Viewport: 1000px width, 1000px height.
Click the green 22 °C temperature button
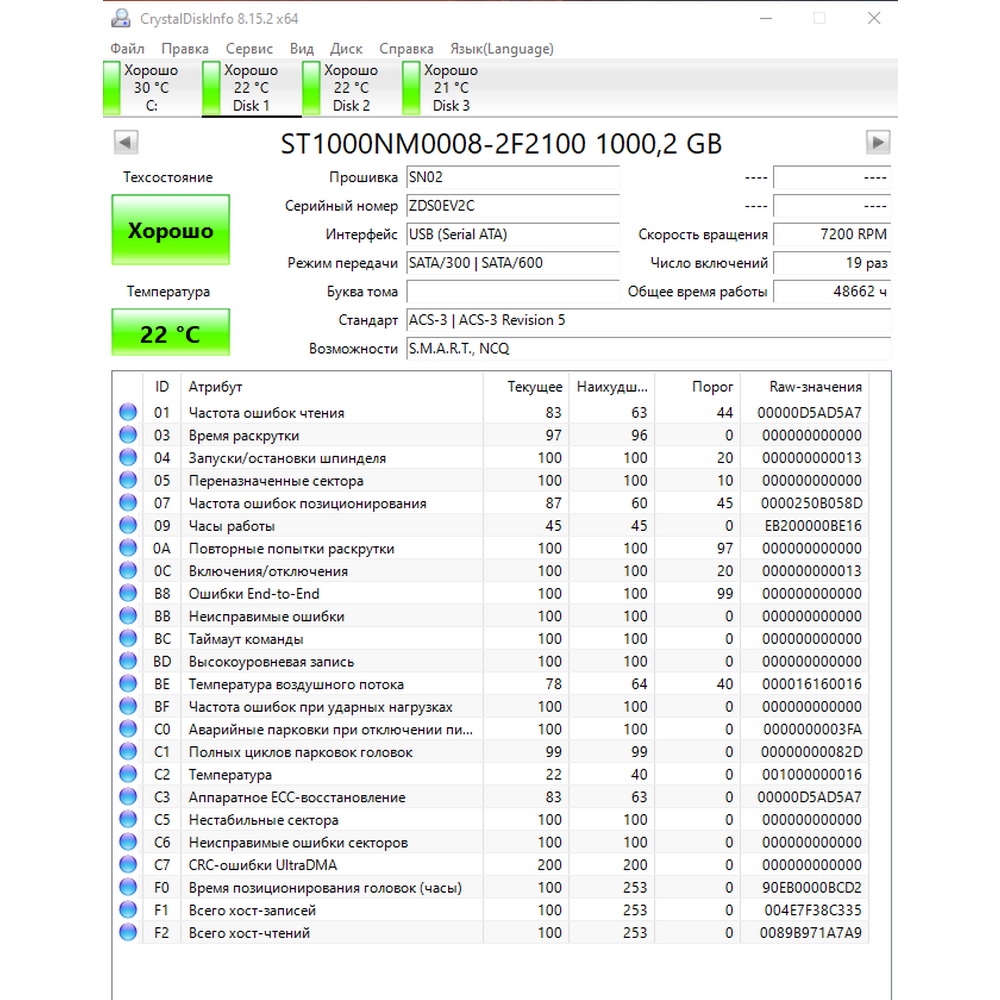(x=171, y=333)
